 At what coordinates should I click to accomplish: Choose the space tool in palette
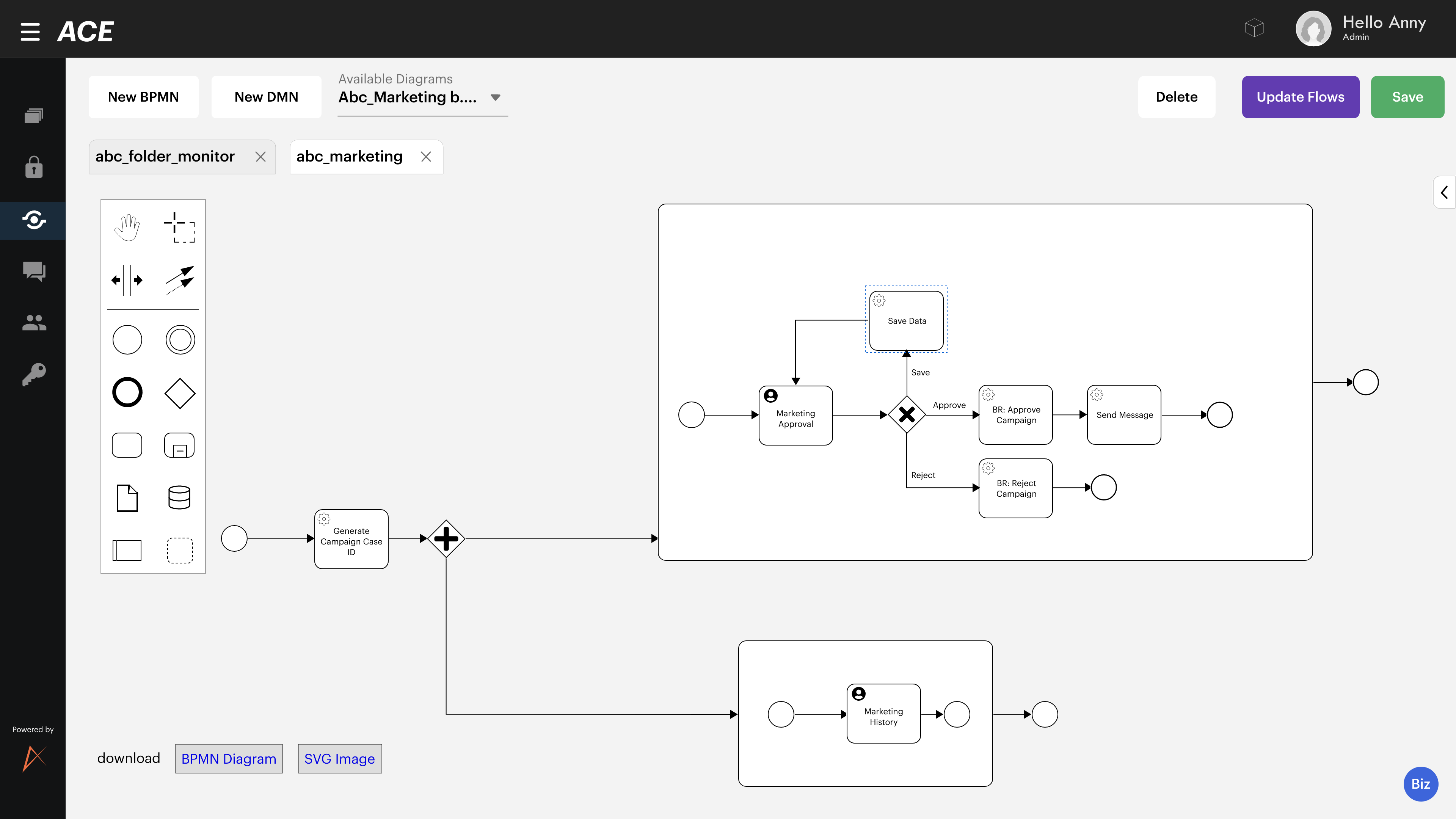127,280
